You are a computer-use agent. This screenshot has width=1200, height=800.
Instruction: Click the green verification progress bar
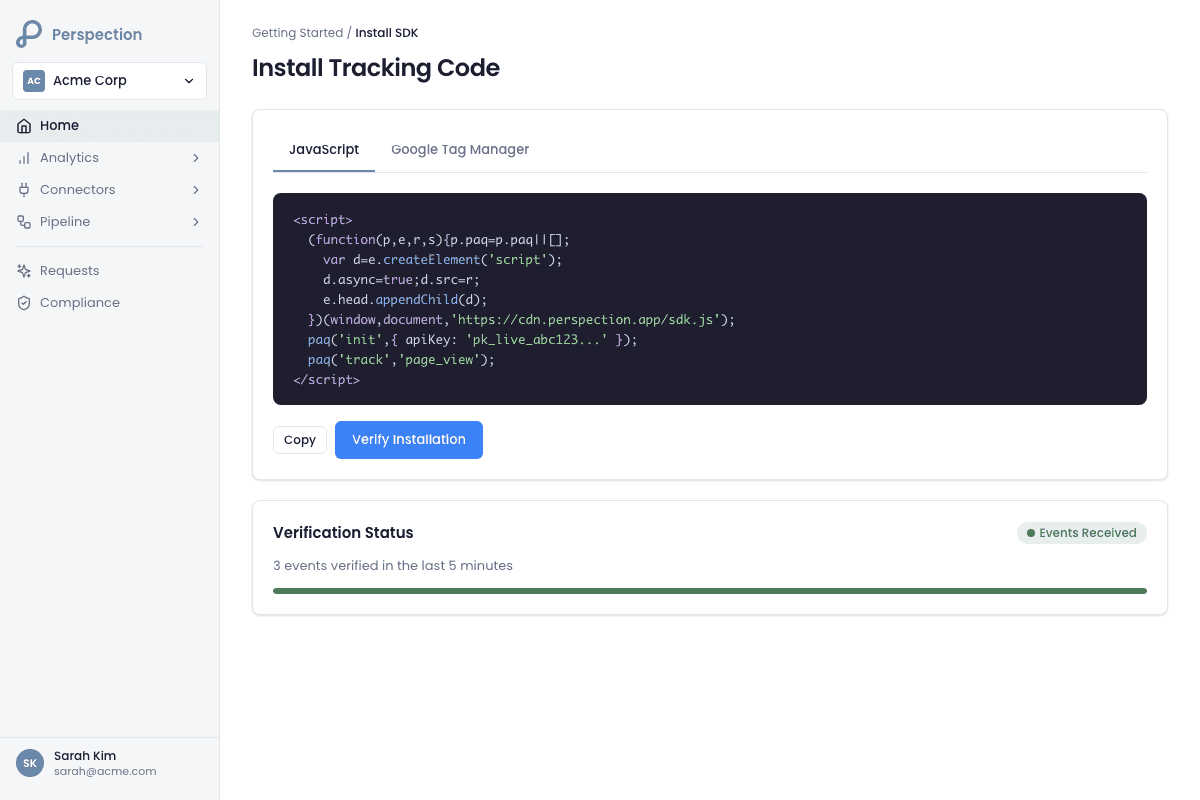pyautogui.click(x=710, y=591)
